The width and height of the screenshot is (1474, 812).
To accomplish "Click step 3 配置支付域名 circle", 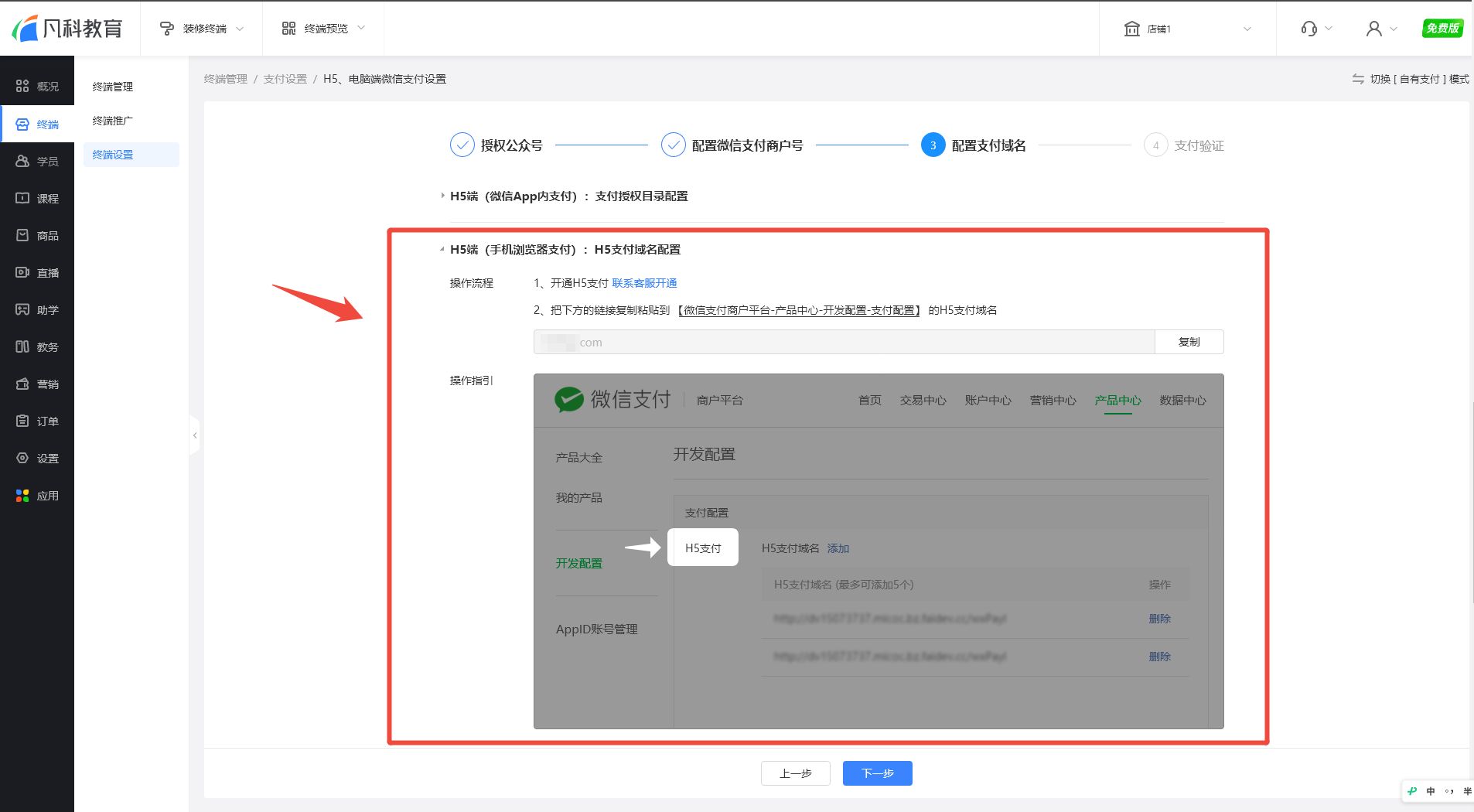I will [933, 145].
